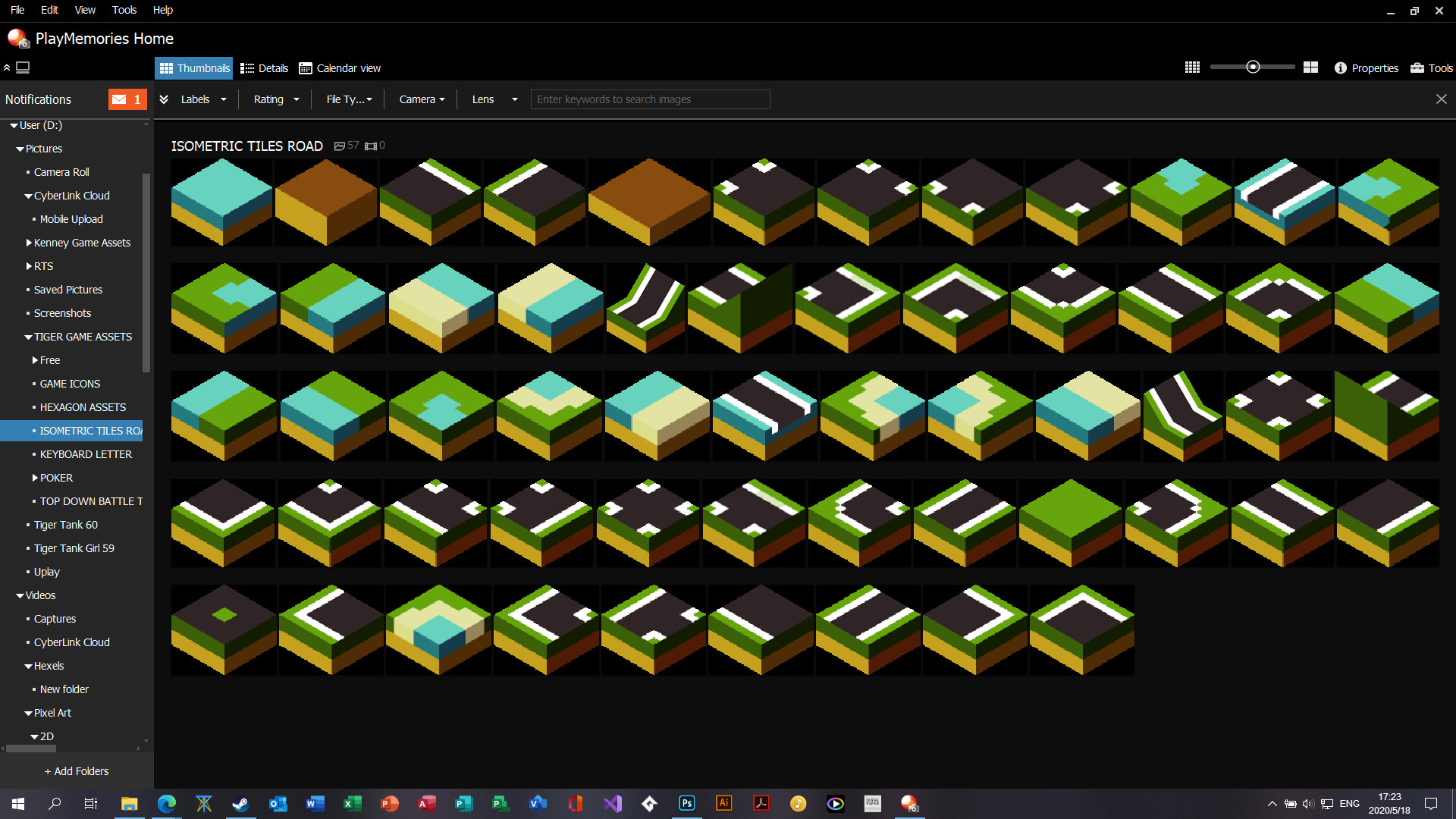Adjust the thumbnail size slider
This screenshot has width=1456, height=819.
(x=1253, y=67)
